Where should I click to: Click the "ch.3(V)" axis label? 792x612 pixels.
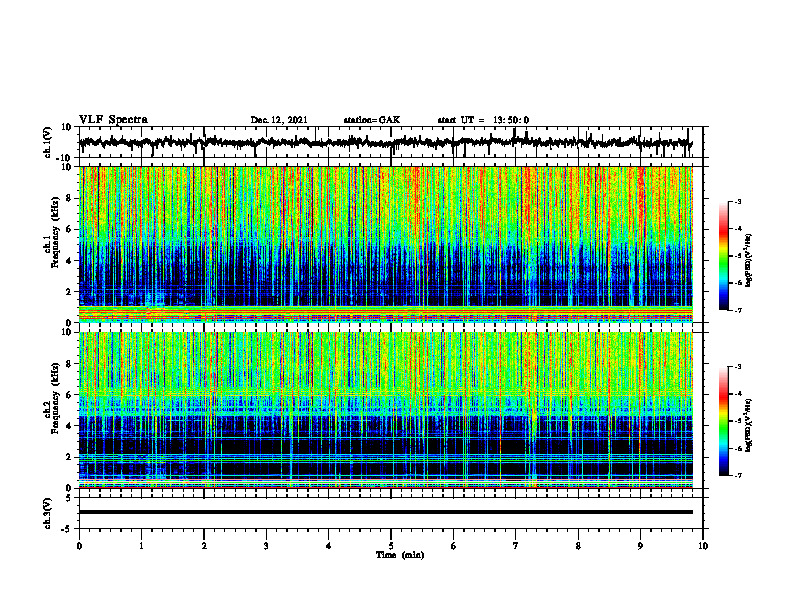[48, 513]
